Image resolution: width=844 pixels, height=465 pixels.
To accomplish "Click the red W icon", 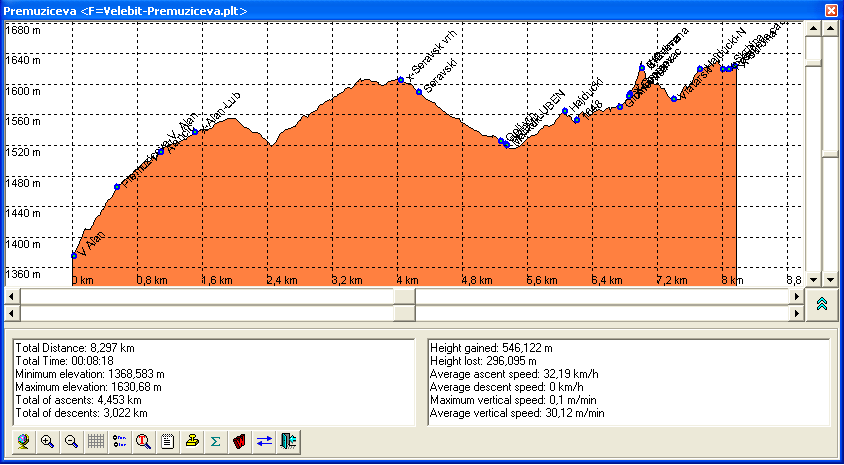I will pos(240,441).
